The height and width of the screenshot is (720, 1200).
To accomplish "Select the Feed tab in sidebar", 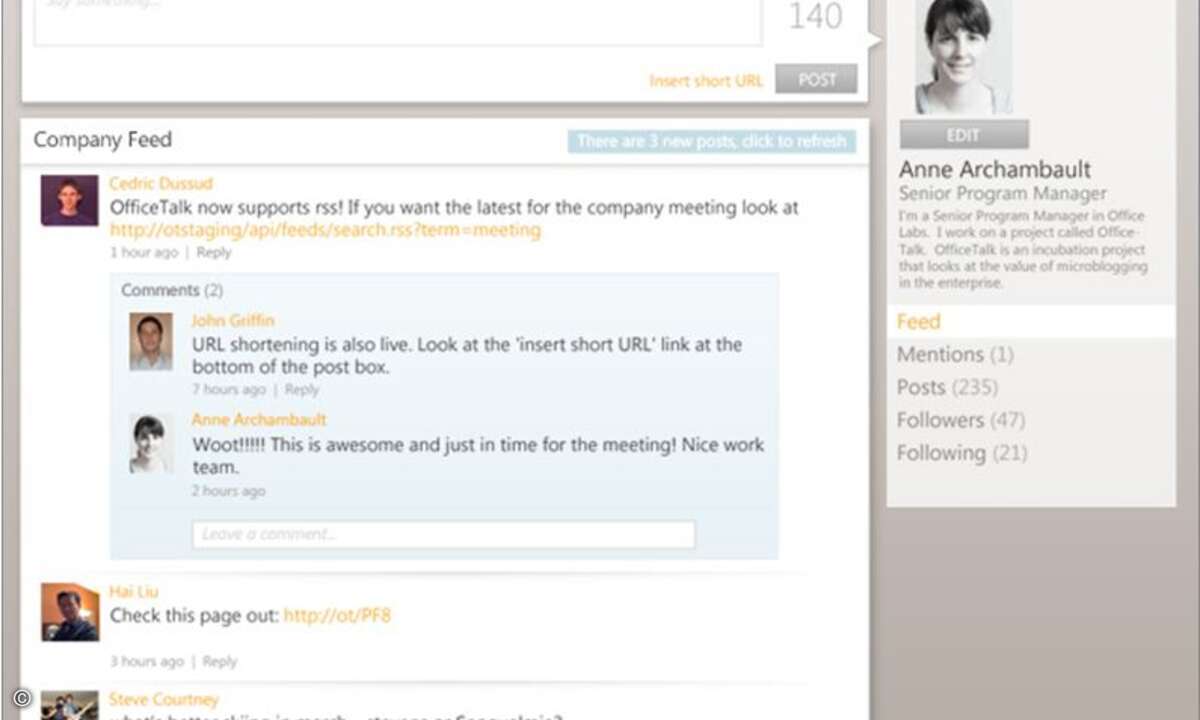I will point(1031,321).
